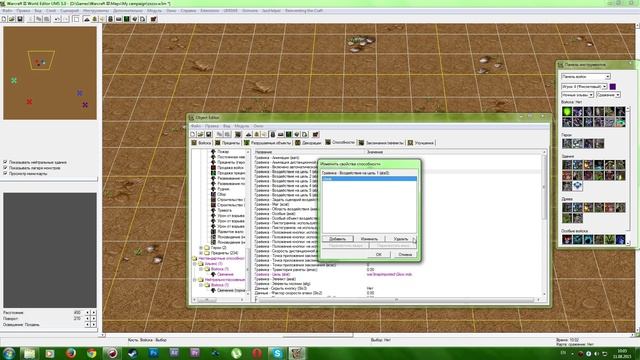640x360 pixels.
Task: Switch to 'Декорации' tab
Action: 308,143
